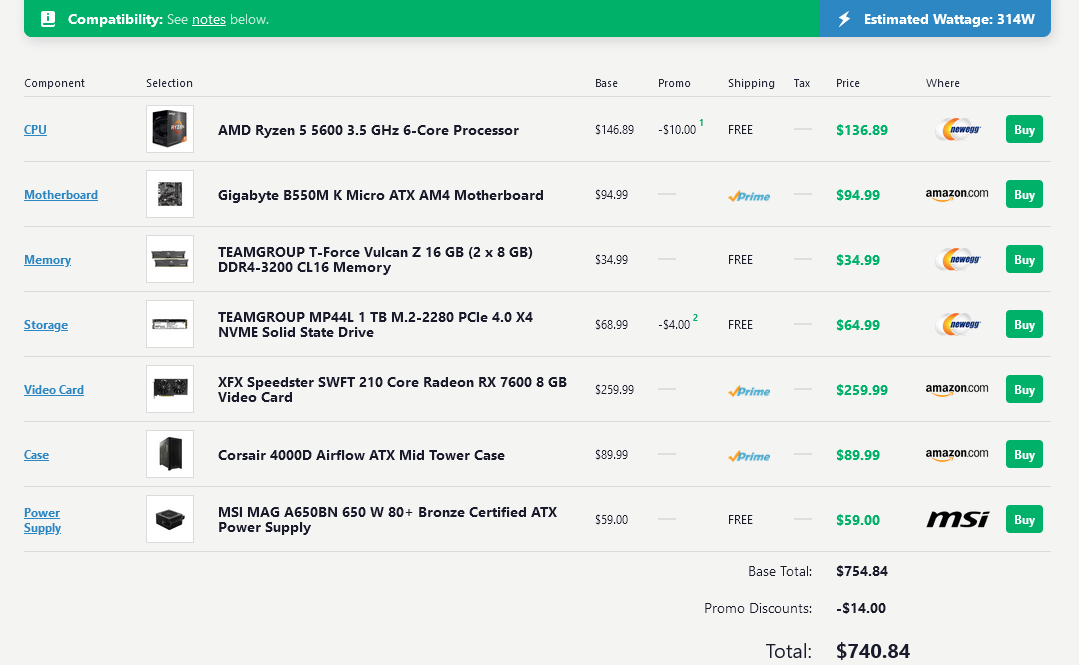1079x665 pixels.
Task: Open the TEAMGROUP MP44L SSD thumbnail
Action: tap(170, 324)
